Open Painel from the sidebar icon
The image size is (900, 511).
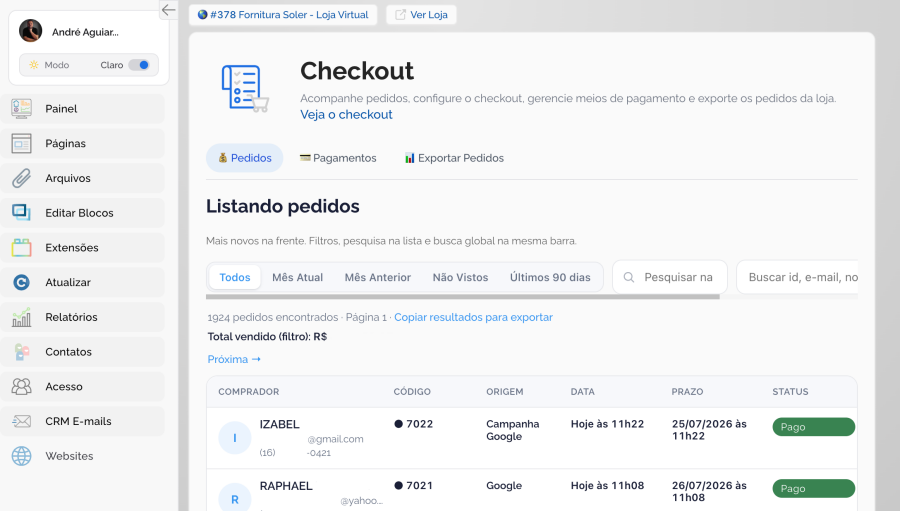tap(21, 109)
